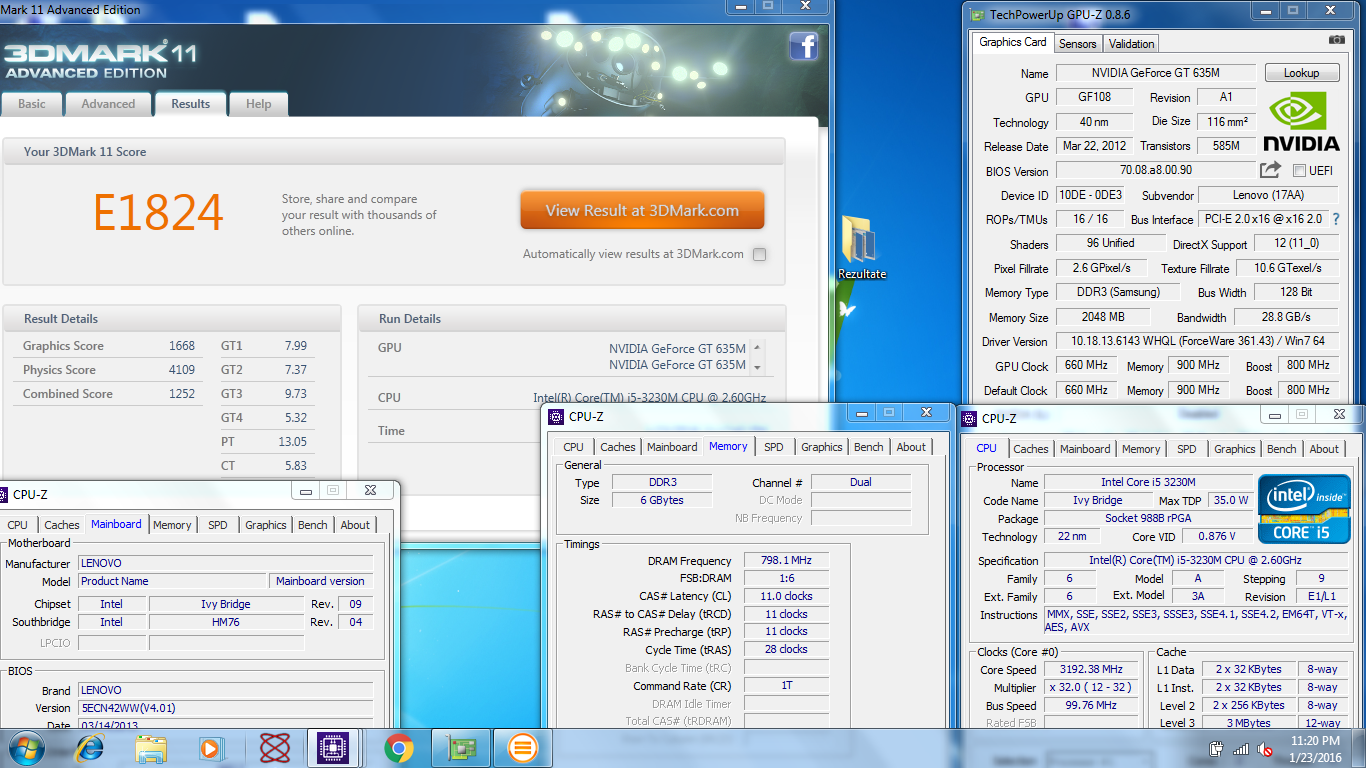Open Bench tab in the LENOVO mainboard CPU-Z window
Image resolution: width=1366 pixels, height=768 pixels.
313,525
